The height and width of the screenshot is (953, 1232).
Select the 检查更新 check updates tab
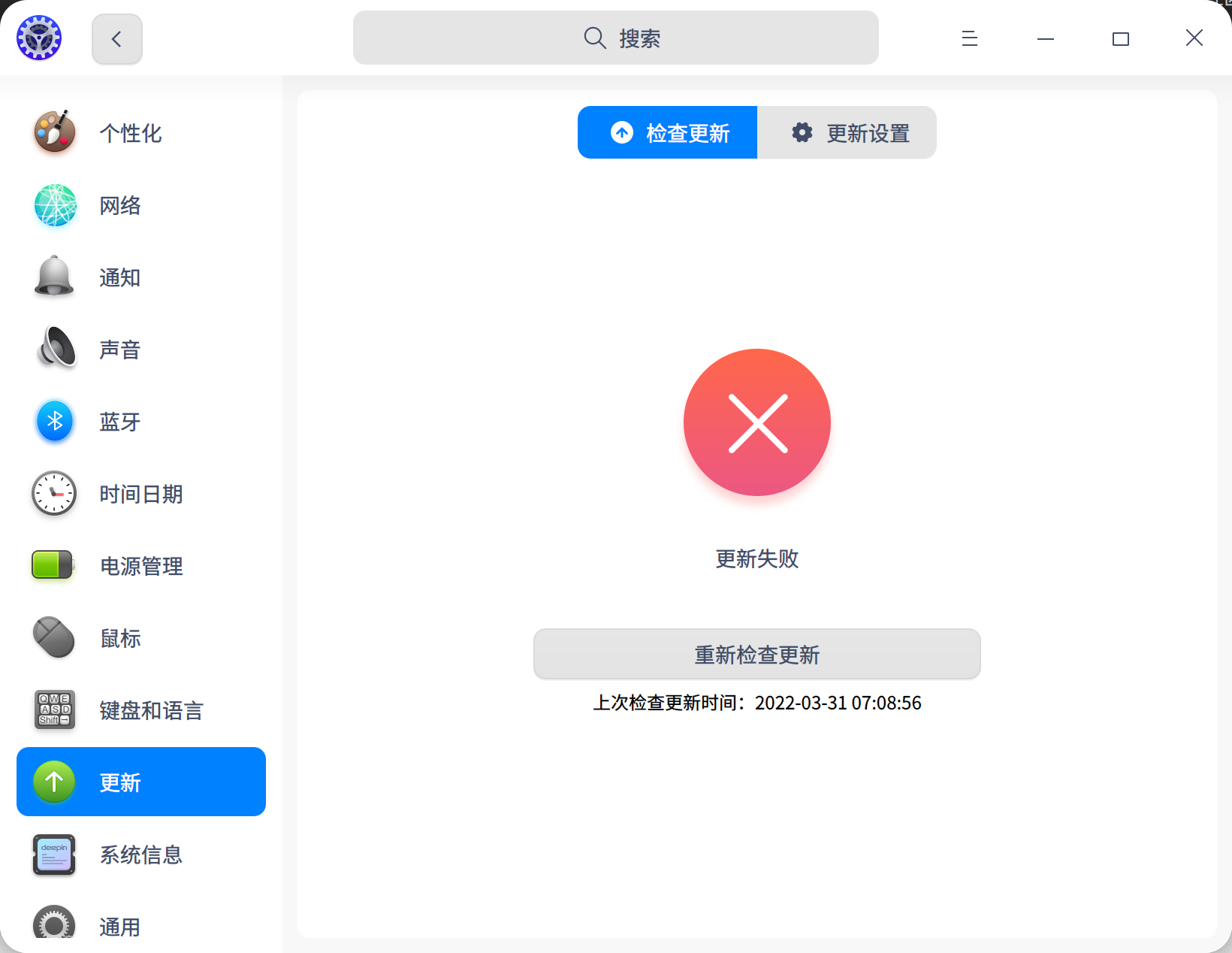coord(667,132)
